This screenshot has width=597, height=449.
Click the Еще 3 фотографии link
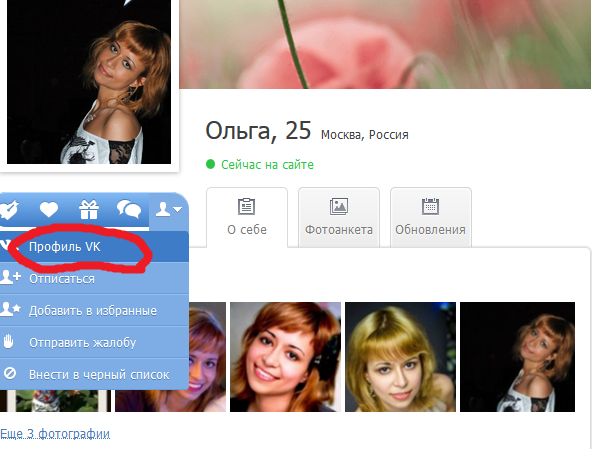pos(55,434)
